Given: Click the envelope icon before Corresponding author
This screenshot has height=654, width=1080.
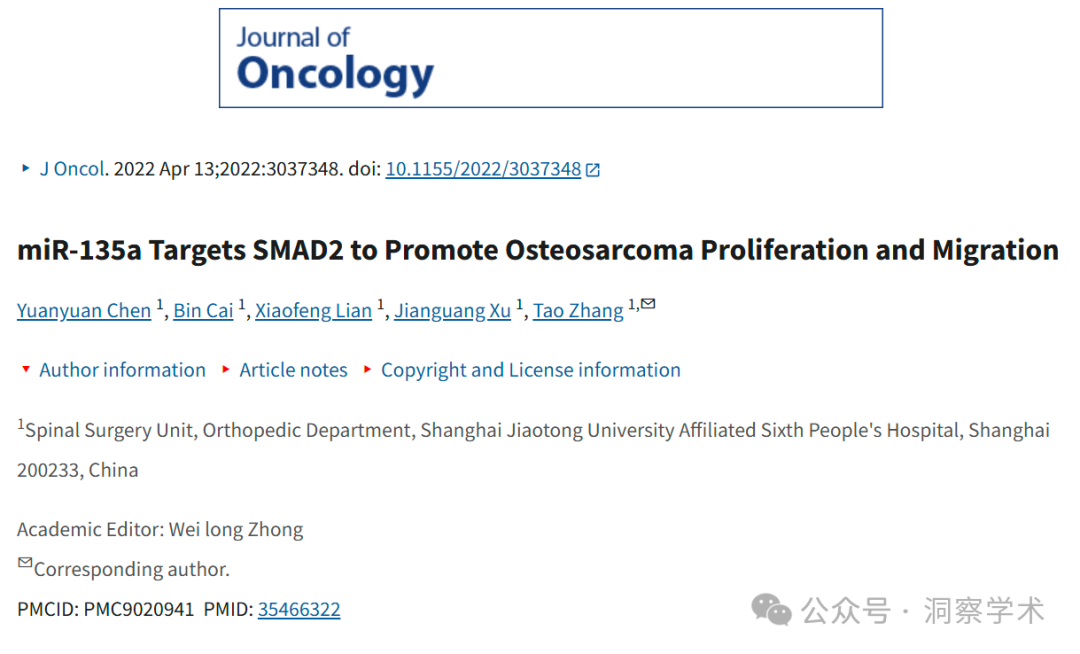Looking at the screenshot, I should pyautogui.click(x=25, y=562).
